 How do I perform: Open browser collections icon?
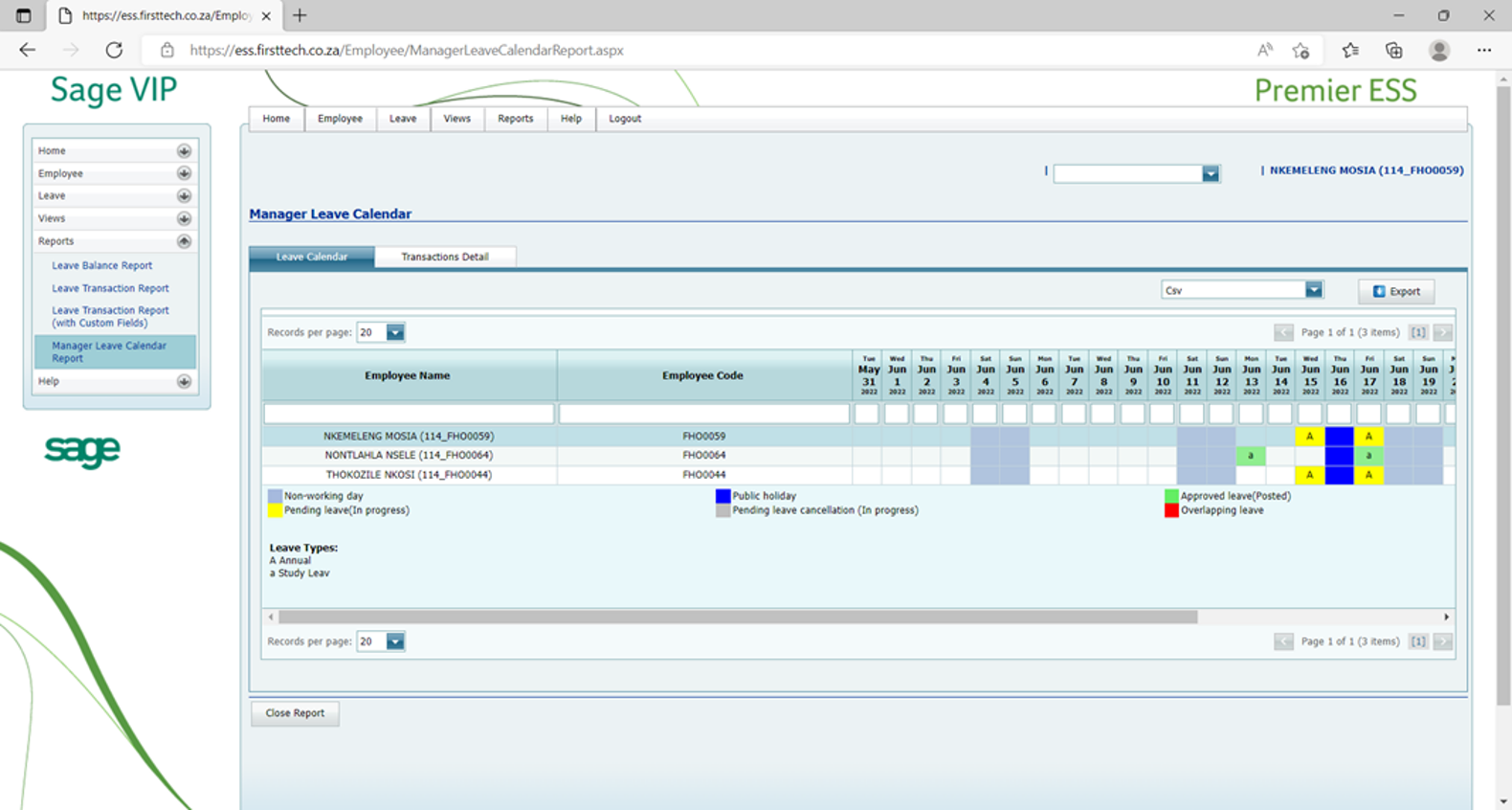[1393, 51]
